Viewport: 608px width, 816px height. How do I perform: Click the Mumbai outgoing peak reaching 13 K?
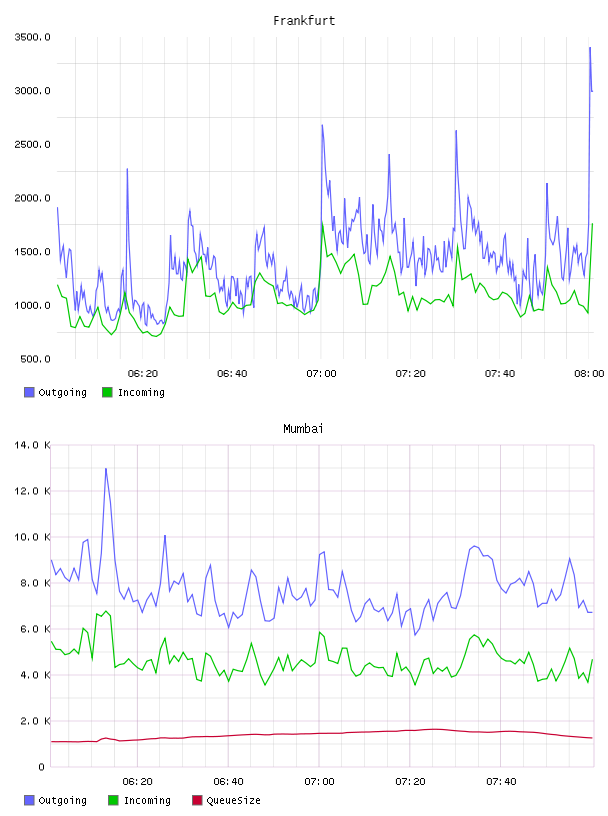[x=106, y=469]
